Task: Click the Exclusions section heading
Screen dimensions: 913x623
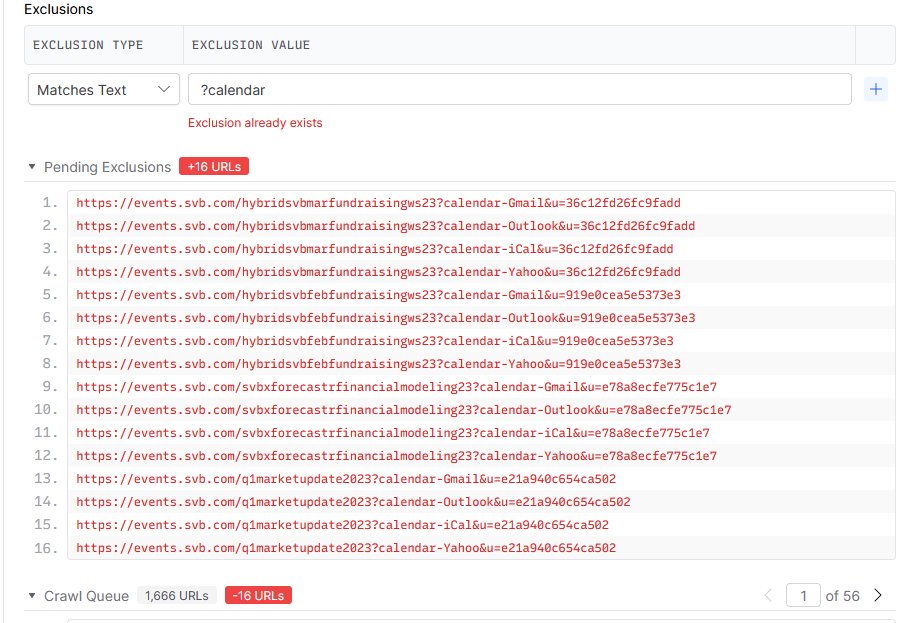Action: (58, 9)
